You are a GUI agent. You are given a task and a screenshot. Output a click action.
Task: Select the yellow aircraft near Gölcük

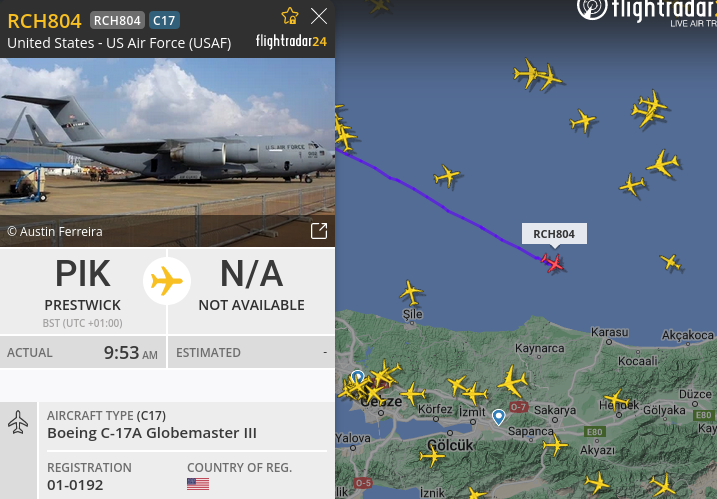432,456
